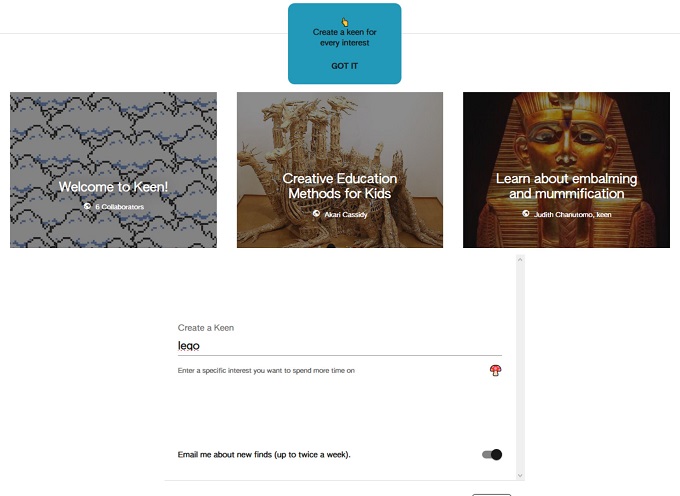Click the toothpick dragon sculpture image
680x496 pixels.
(340, 170)
